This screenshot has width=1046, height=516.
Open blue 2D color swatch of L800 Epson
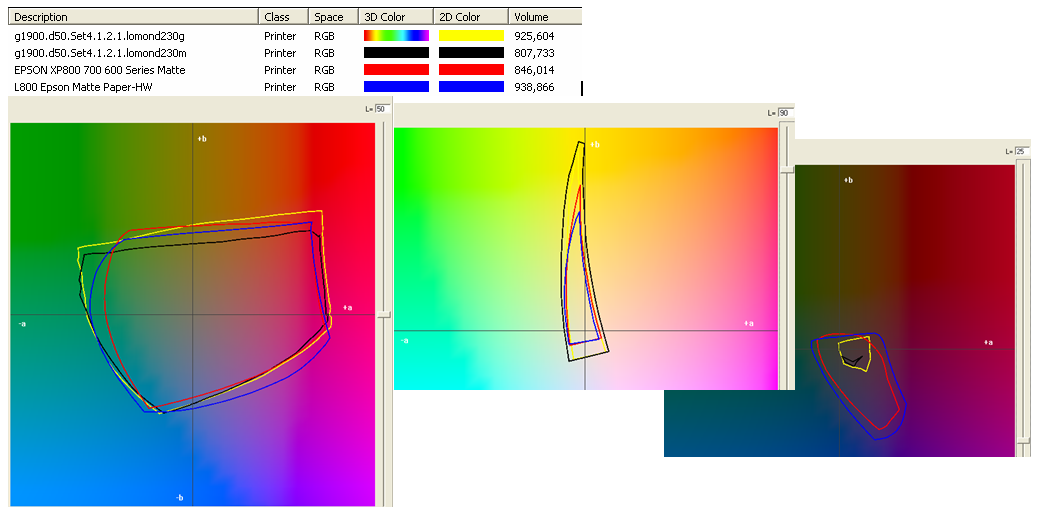pos(471,87)
